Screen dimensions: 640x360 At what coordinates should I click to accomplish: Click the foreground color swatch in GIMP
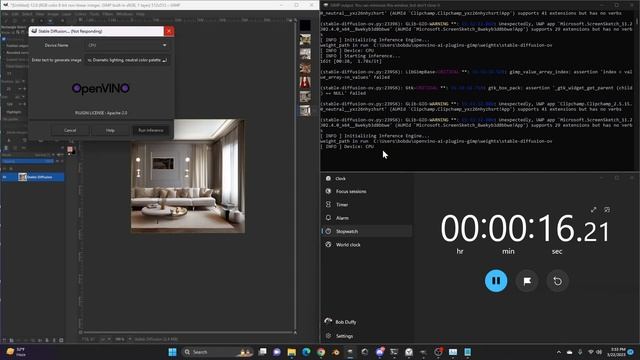[x=69, y=149]
